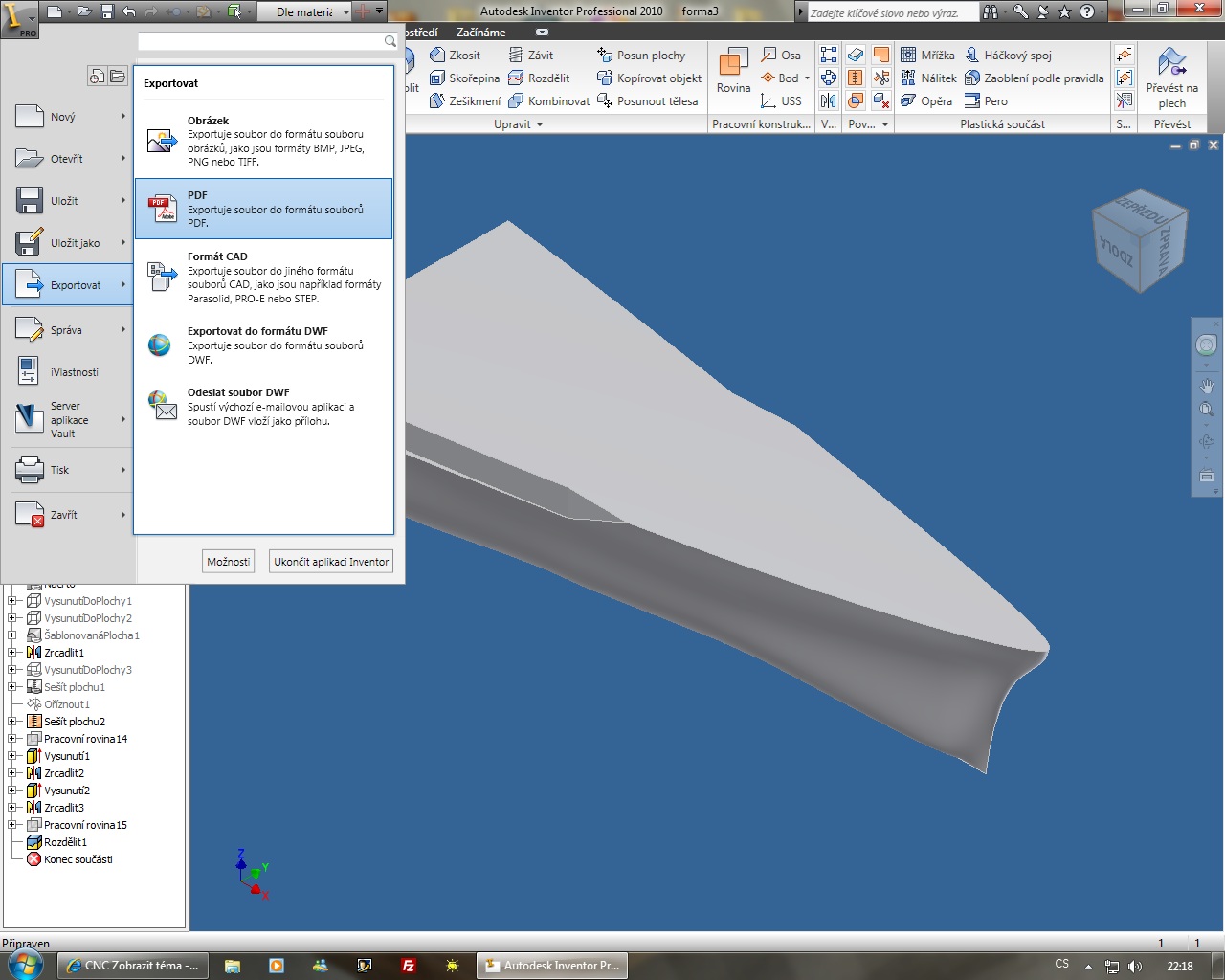Toggle the recent documents view icon
1225x980 pixels.
[x=97, y=77]
